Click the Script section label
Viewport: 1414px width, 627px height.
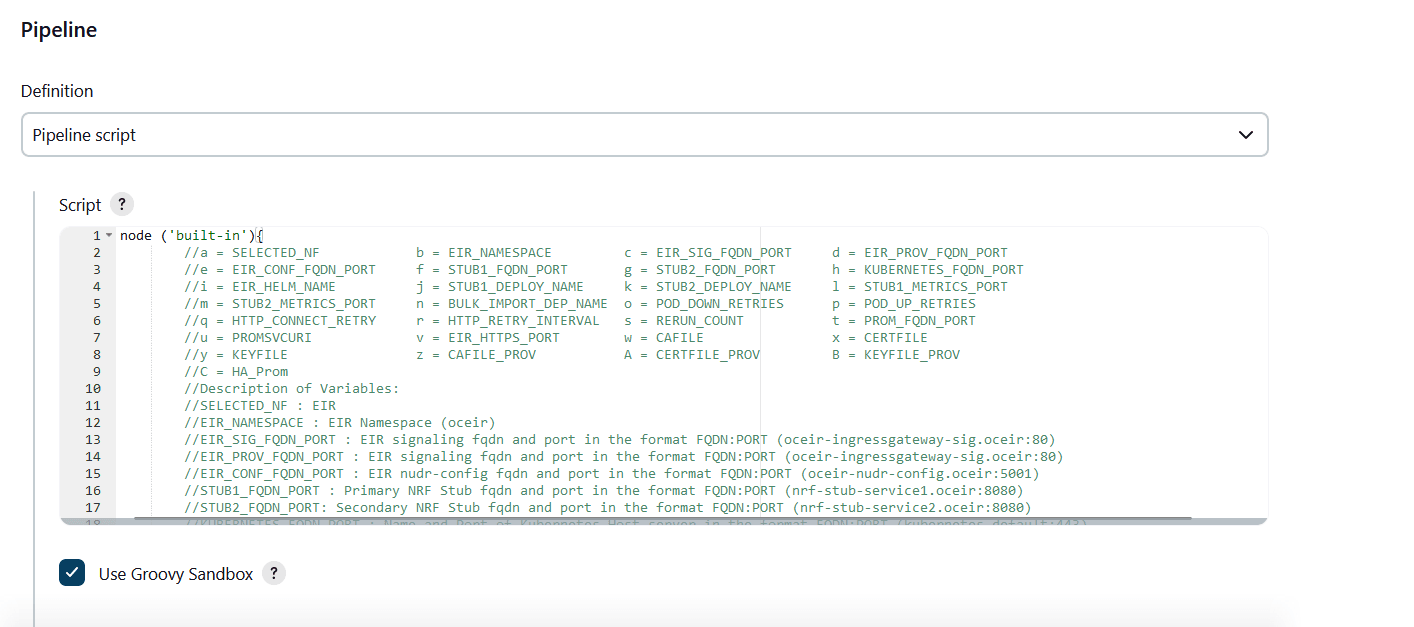pos(80,204)
